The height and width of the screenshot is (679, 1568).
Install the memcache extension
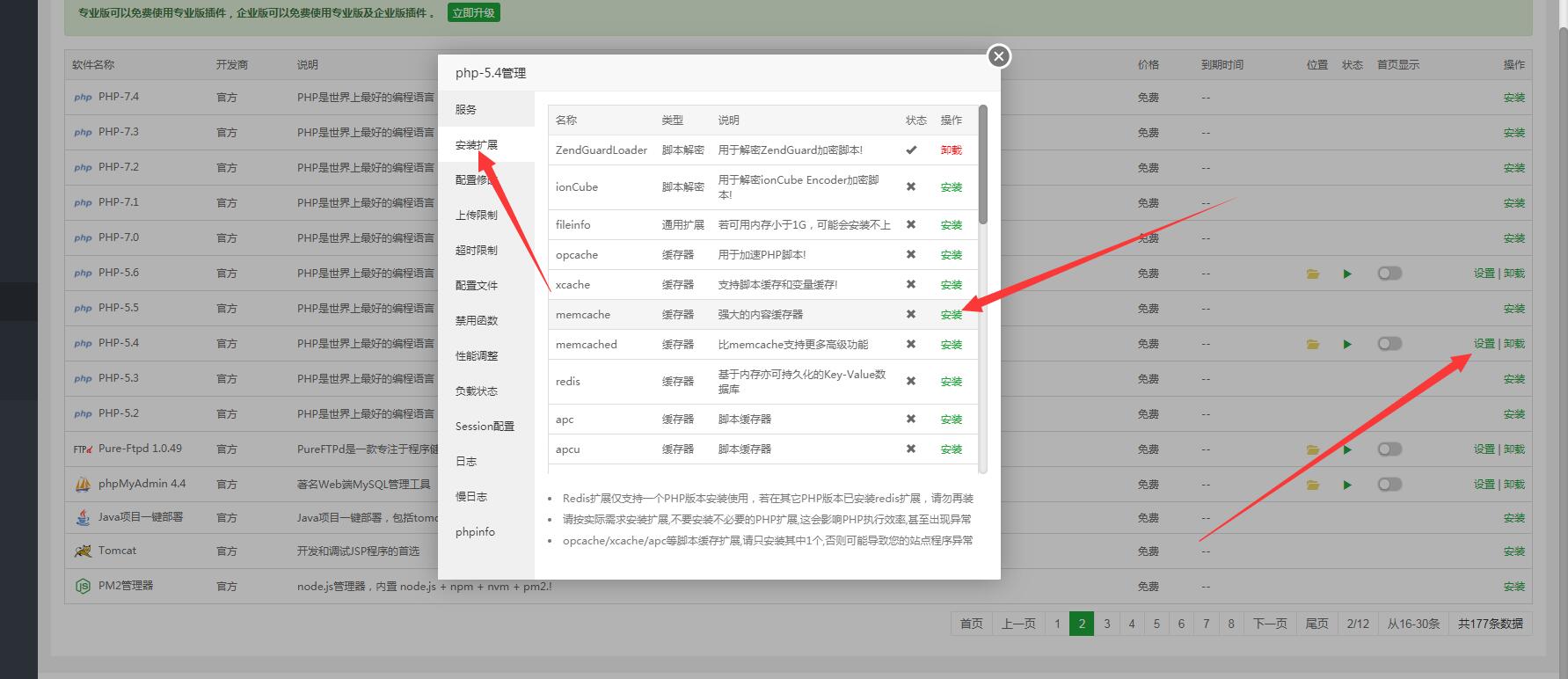coord(951,315)
